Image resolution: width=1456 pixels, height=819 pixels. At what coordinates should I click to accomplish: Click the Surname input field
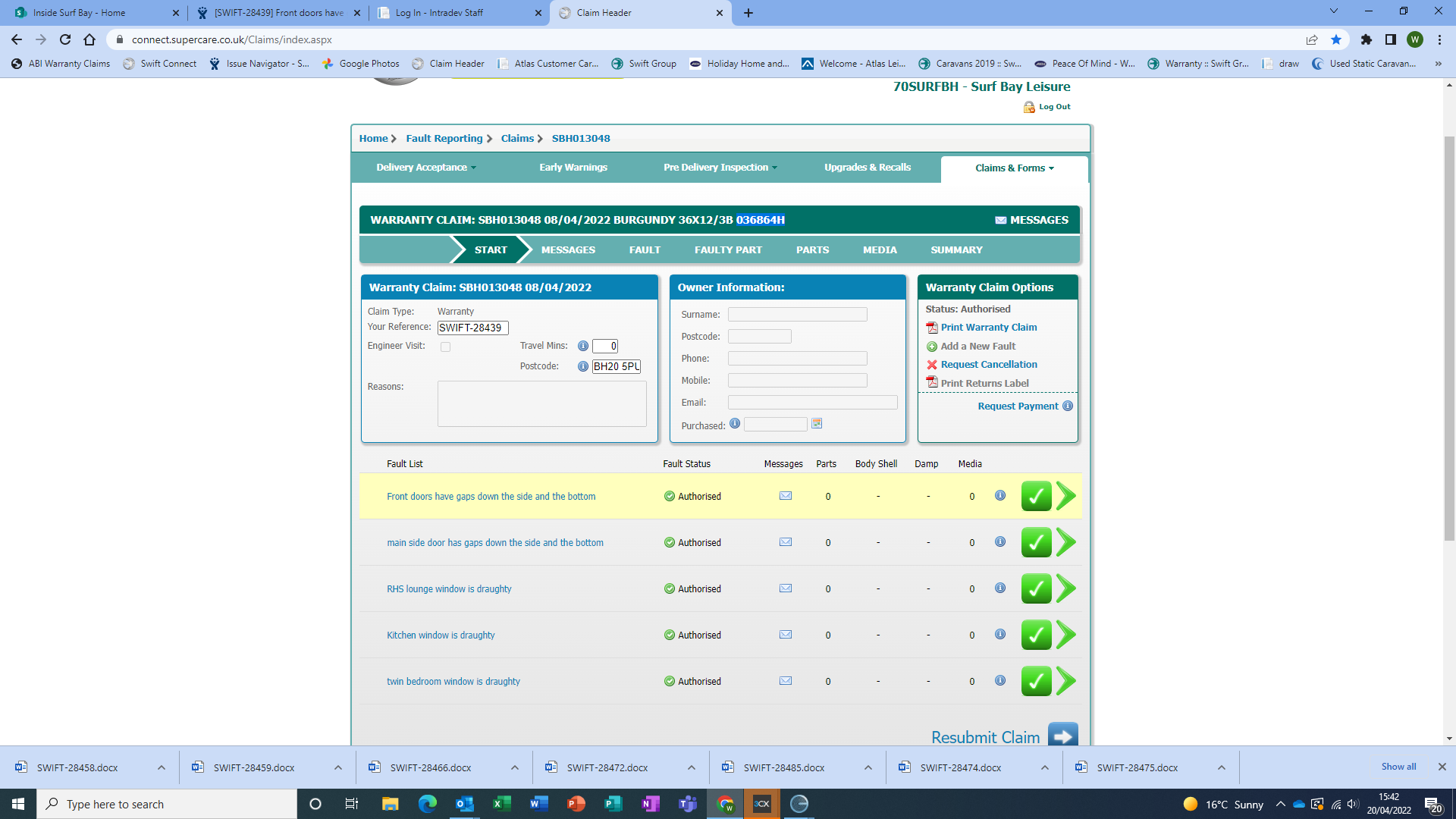pos(797,314)
